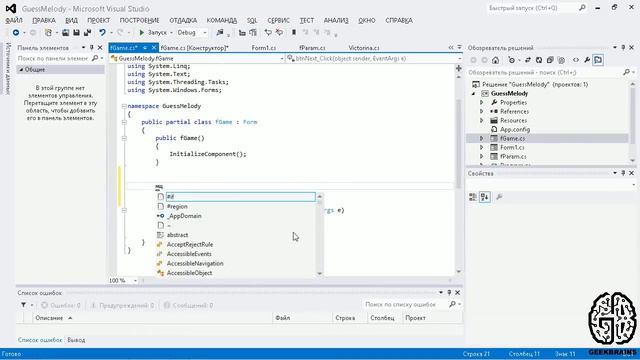The width and height of the screenshot is (640, 360).
Task: Open the ОТЛАДКА menu
Action: [183, 20]
